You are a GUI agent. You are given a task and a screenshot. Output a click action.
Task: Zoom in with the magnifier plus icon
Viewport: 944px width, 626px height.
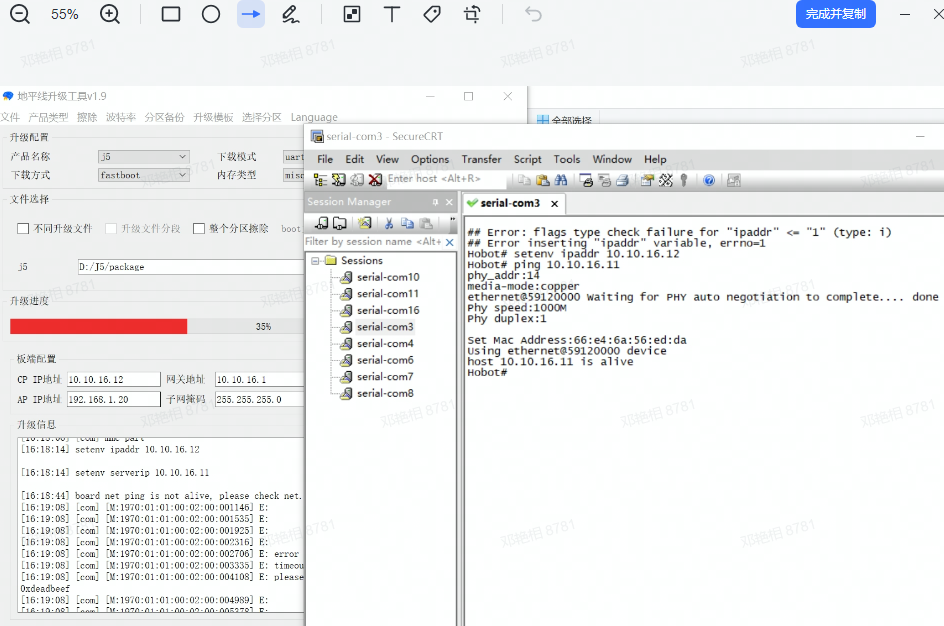pyautogui.click(x=110, y=14)
